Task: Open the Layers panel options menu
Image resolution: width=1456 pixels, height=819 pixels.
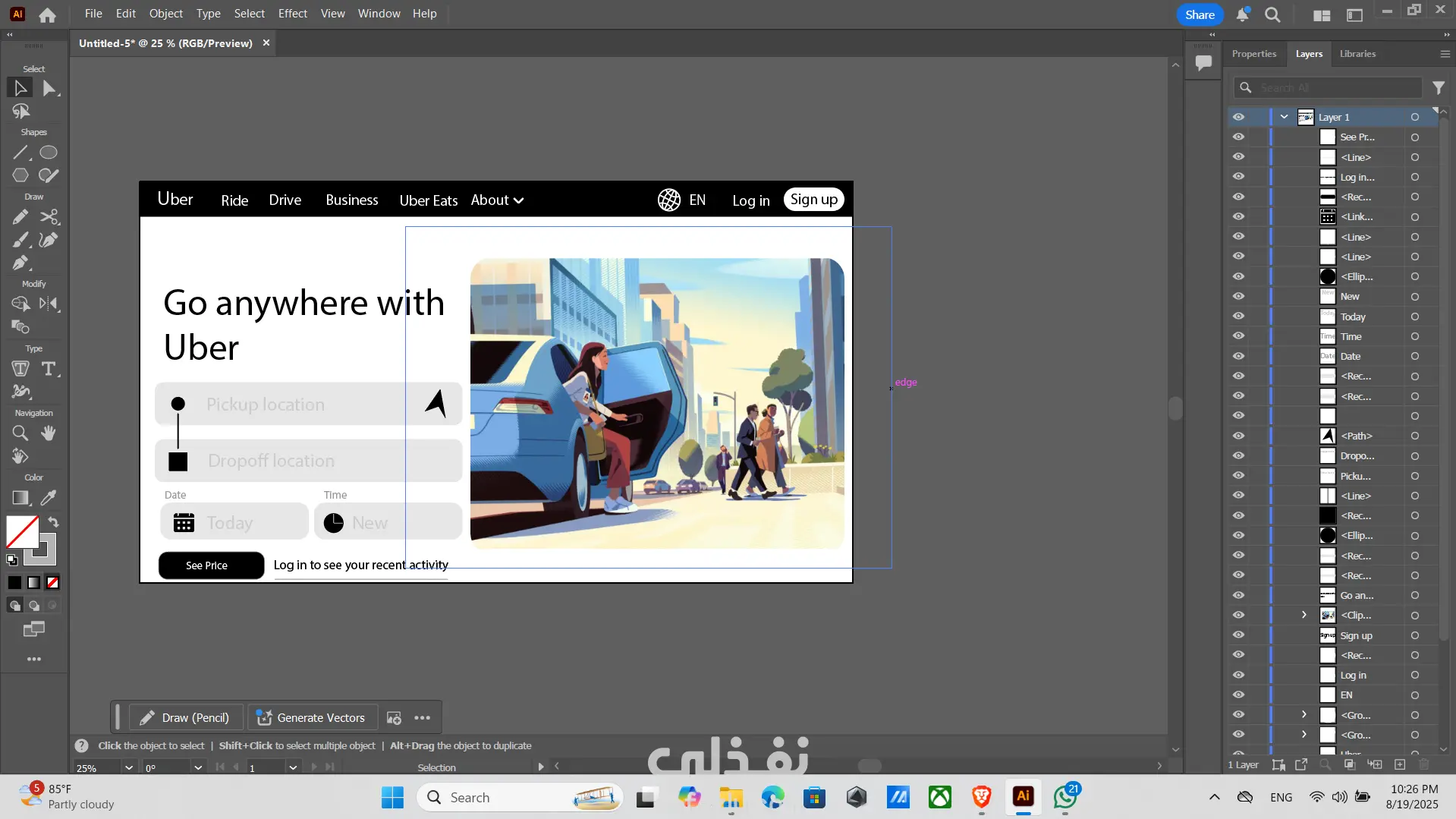Action: click(1445, 54)
